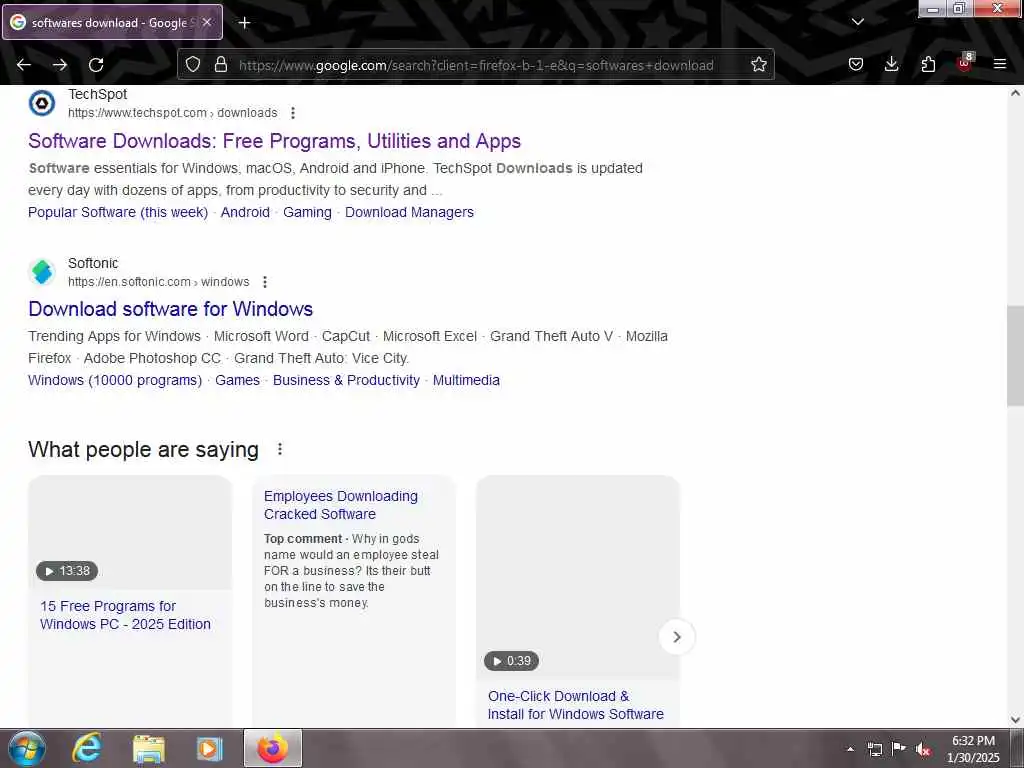Open uBlock Origin extension icon
Image resolution: width=1024 pixels, height=768 pixels.
(x=965, y=63)
